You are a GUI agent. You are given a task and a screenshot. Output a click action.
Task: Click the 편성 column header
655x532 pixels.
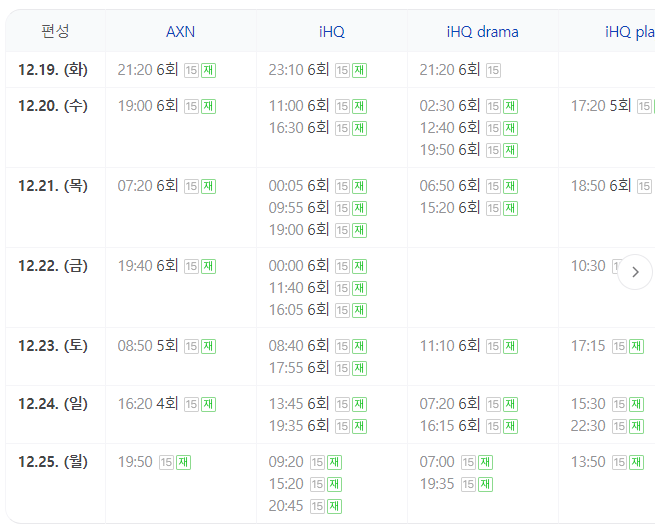(x=55, y=31)
